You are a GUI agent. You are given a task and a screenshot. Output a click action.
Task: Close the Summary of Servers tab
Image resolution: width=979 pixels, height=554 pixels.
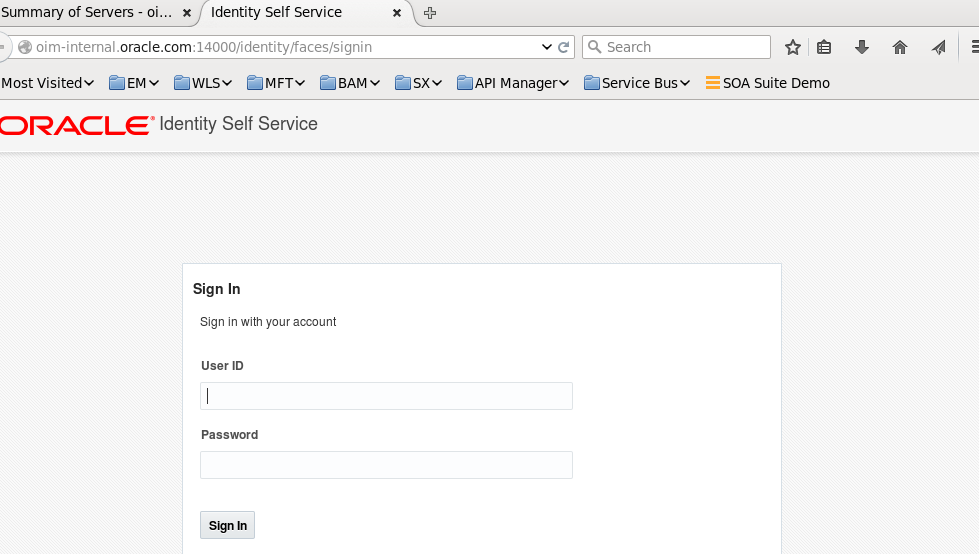186,13
